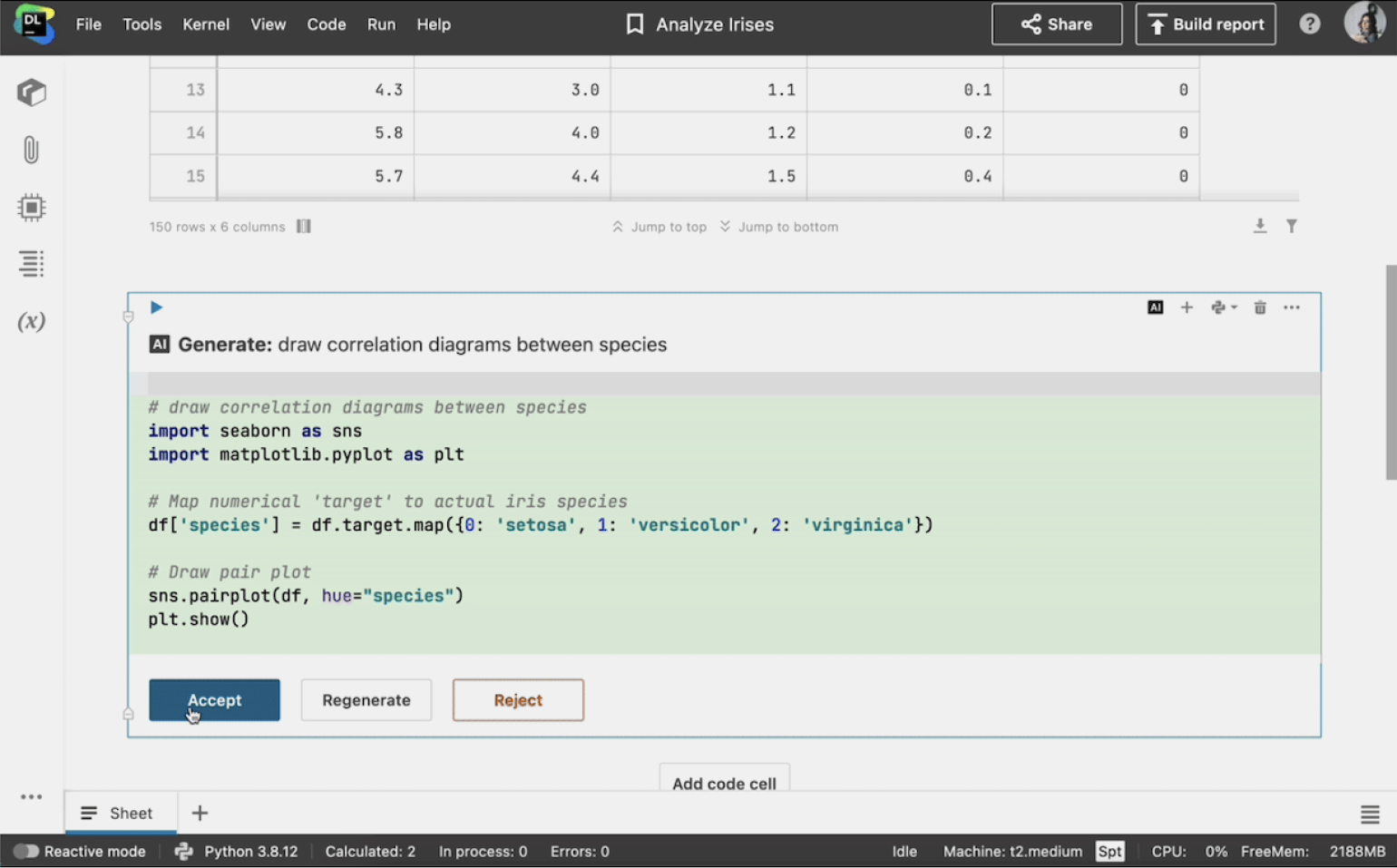Regenerate the AI code suggestion

[366, 700]
